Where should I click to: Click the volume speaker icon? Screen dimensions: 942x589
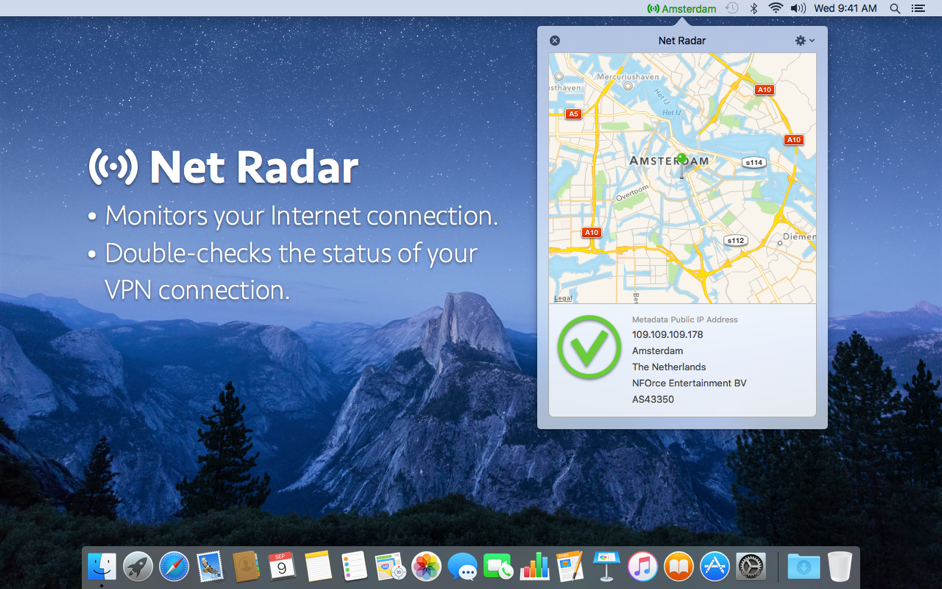pos(798,8)
